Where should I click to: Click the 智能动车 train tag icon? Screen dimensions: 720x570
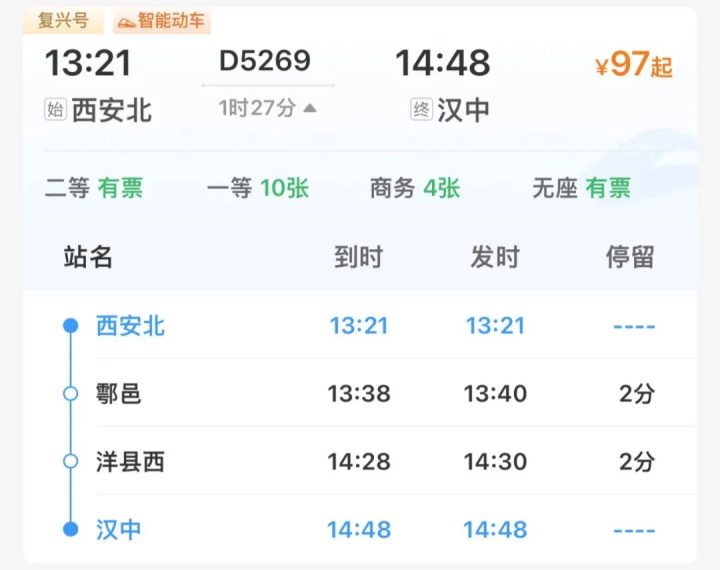[126, 21]
